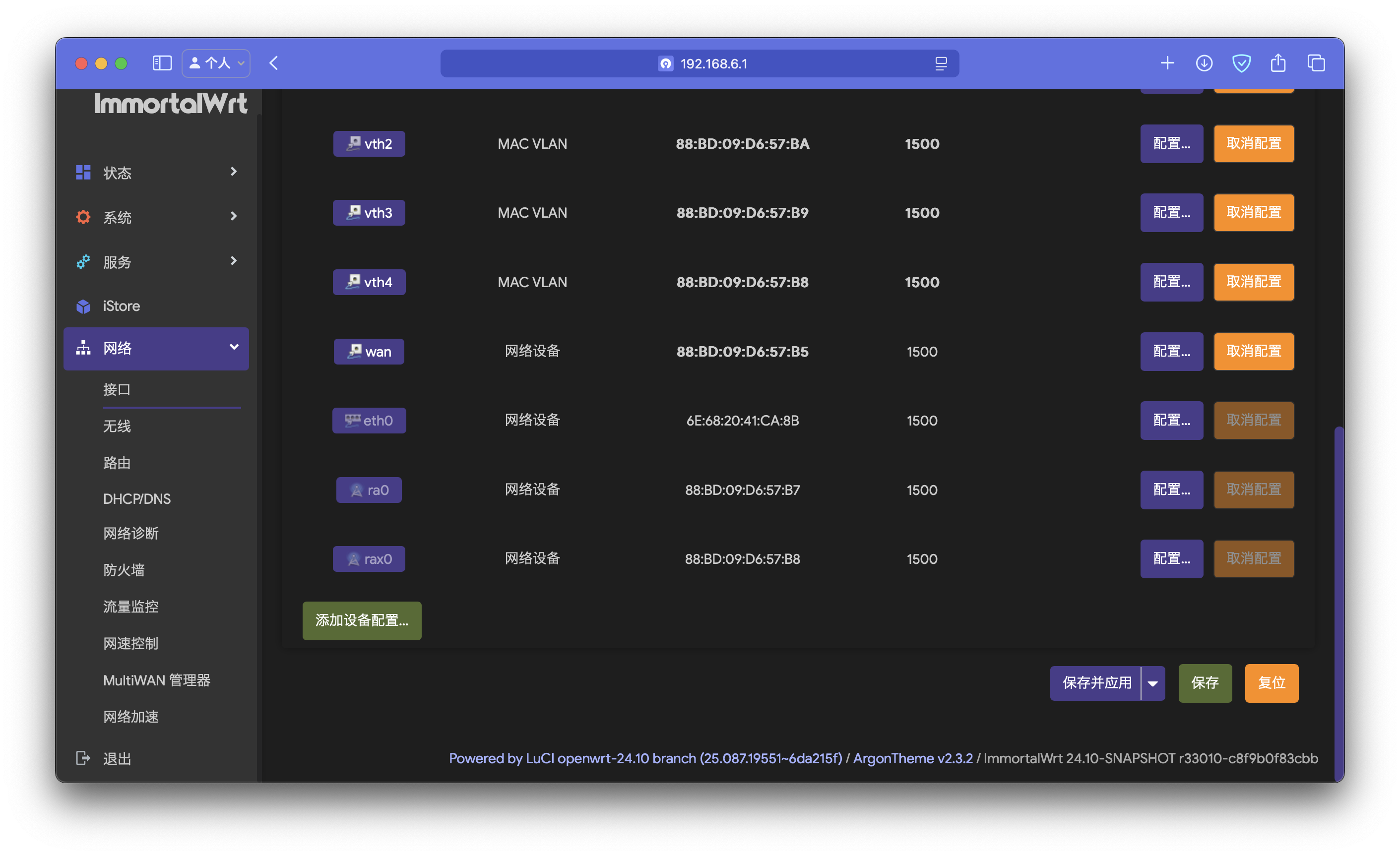Open the iStore menu item
Image resolution: width=1400 pixels, height=856 pixels.
point(121,306)
